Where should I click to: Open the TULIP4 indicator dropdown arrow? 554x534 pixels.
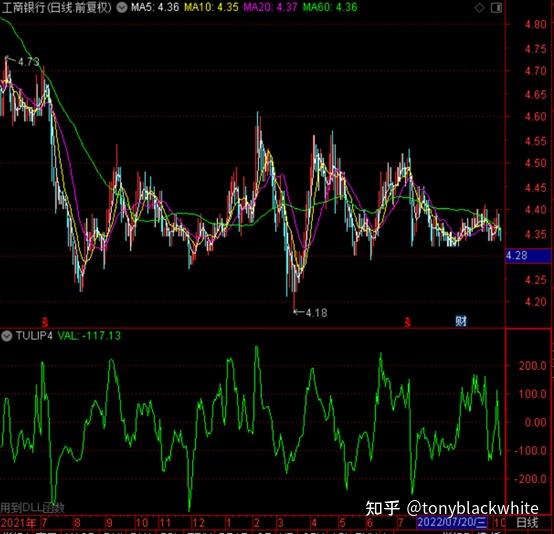point(6,336)
